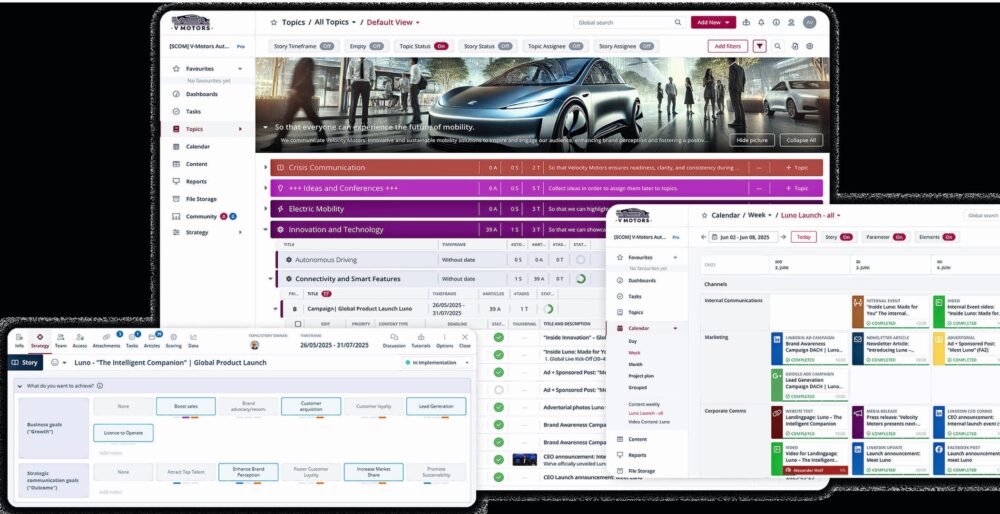Toggle Story Status filter switch
This screenshot has width=1000, height=514.
point(505,46)
